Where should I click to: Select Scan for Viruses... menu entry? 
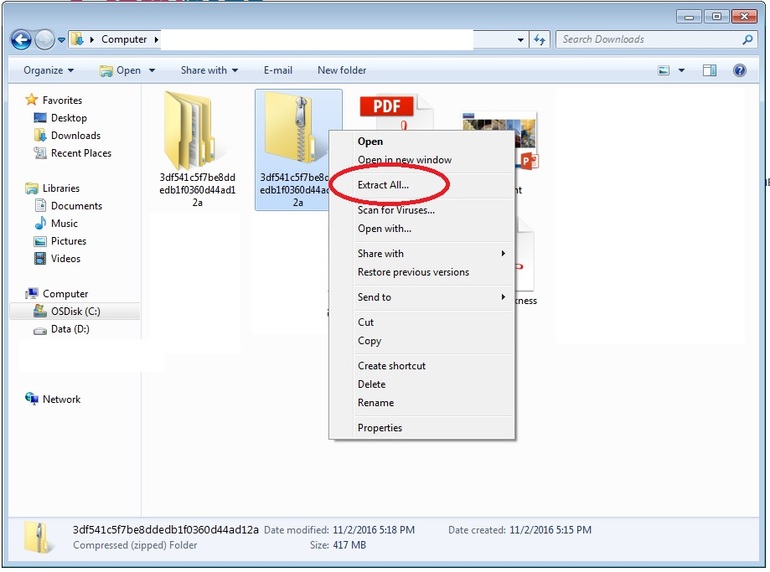(x=396, y=210)
